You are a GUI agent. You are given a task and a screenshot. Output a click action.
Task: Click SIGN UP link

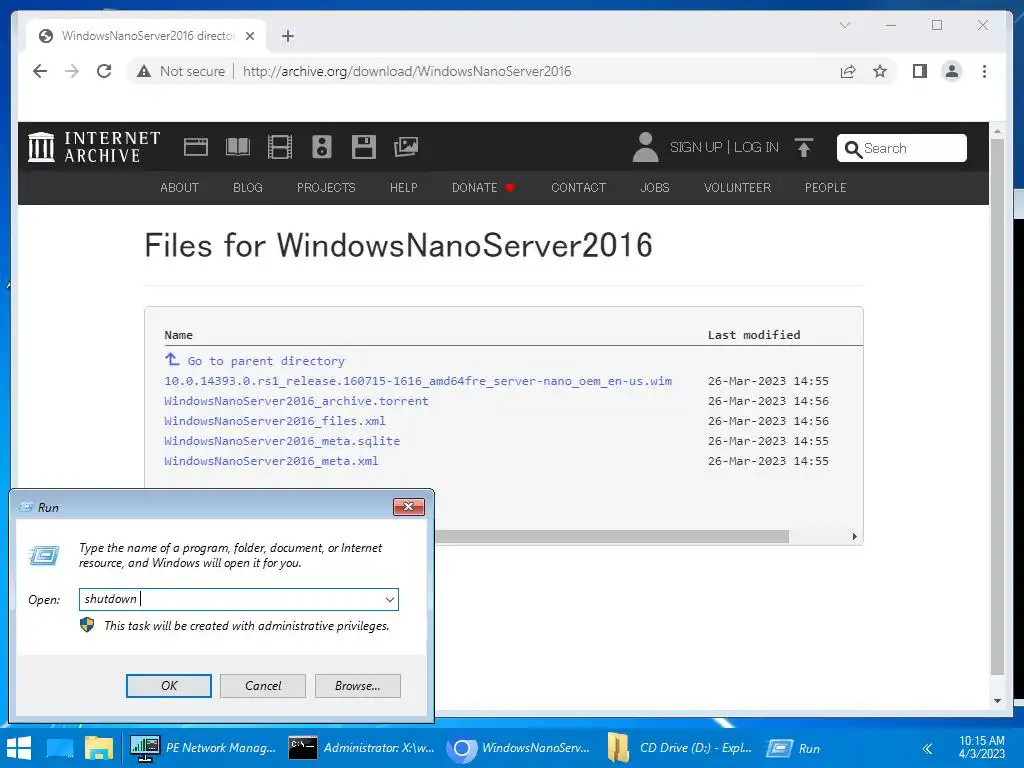(x=696, y=147)
